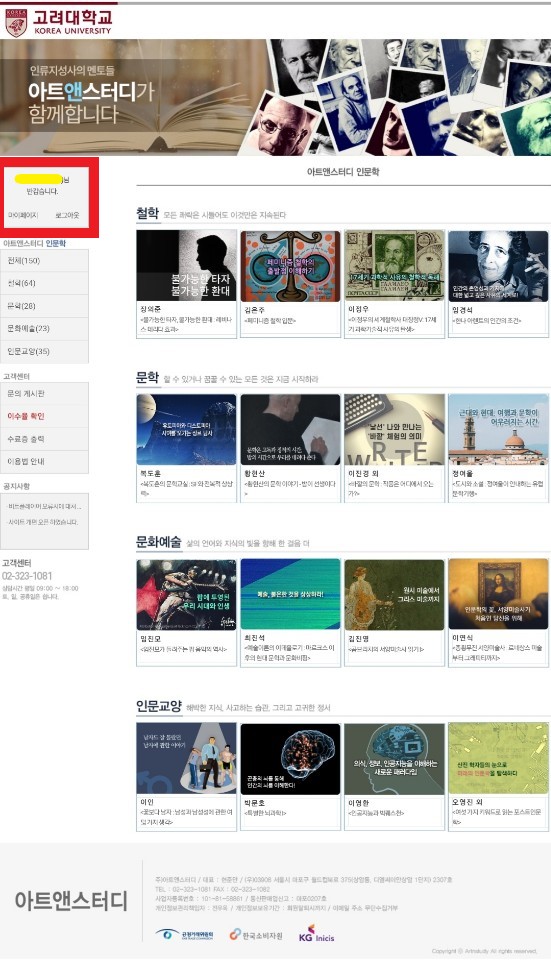This screenshot has height=960, width=551.
Task: Open the first notice in 공지사항
Action: [44, 507]
